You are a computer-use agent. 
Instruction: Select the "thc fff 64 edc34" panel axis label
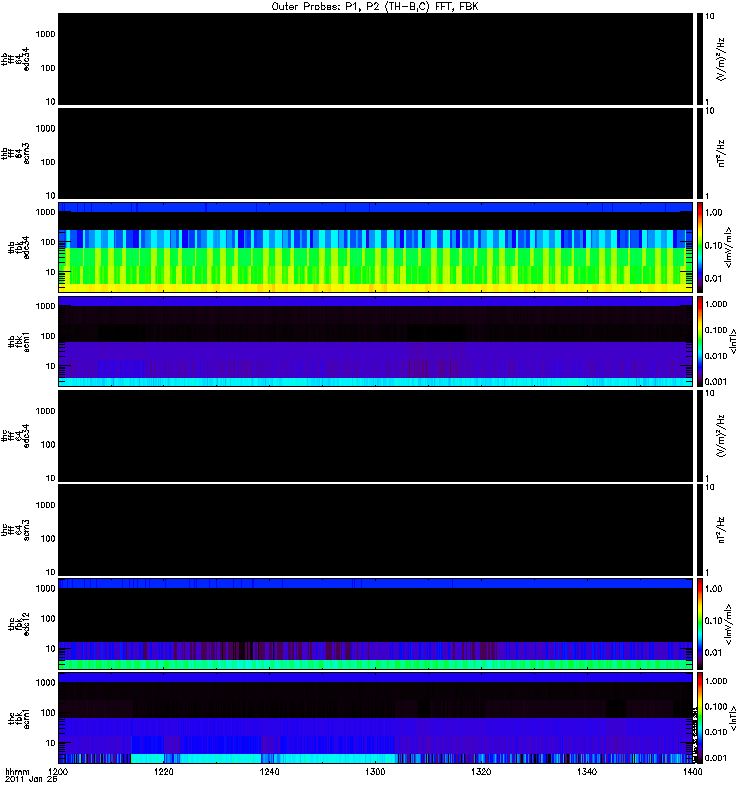tap(16, 436)
